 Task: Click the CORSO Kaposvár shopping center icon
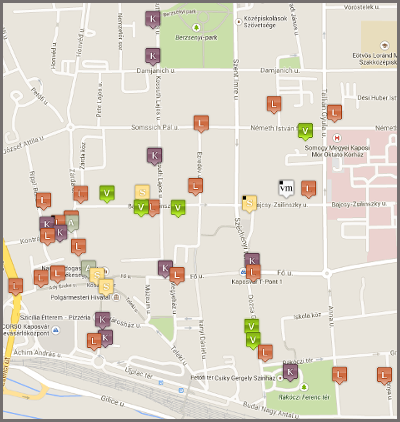[x=56, y=330]
